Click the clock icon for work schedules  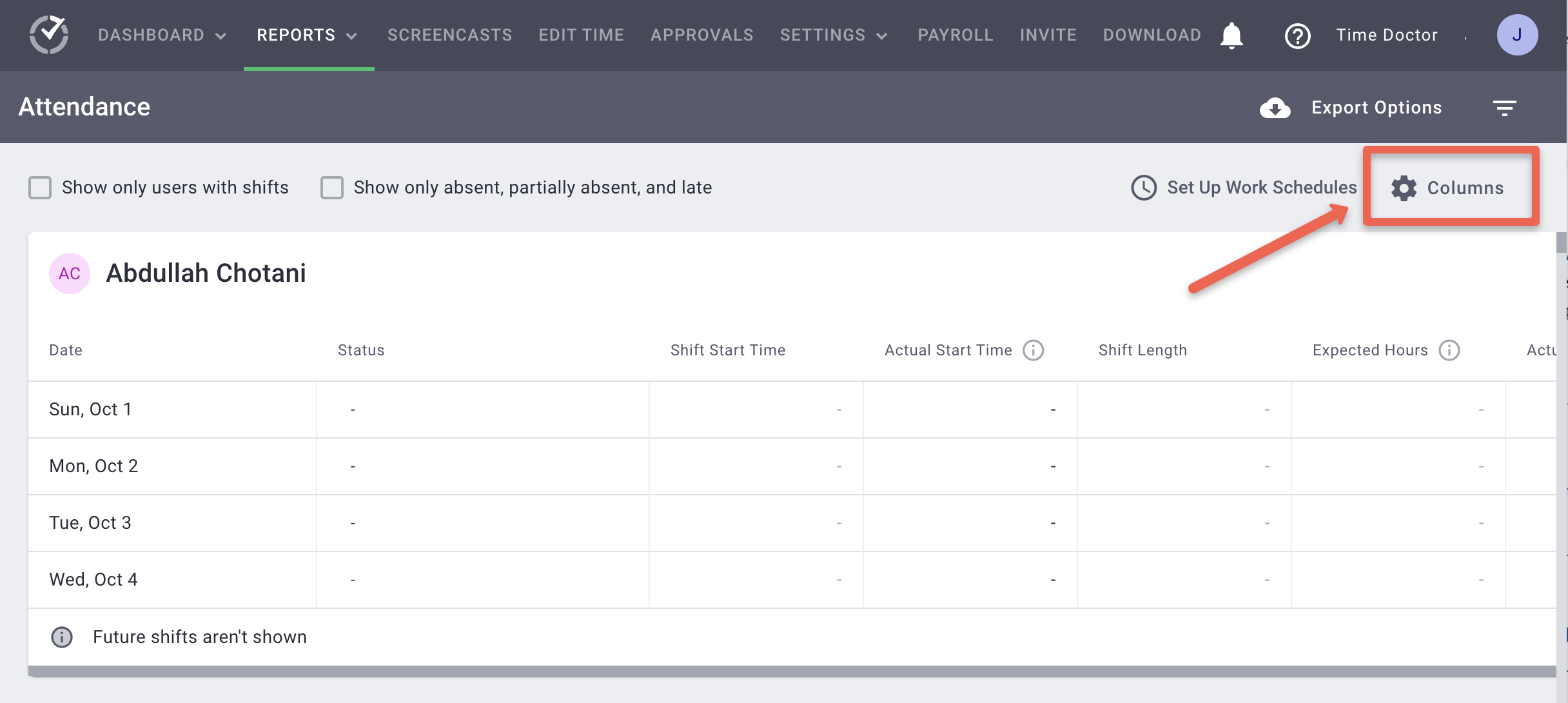pyautogui.click(x=1144, y=188)
